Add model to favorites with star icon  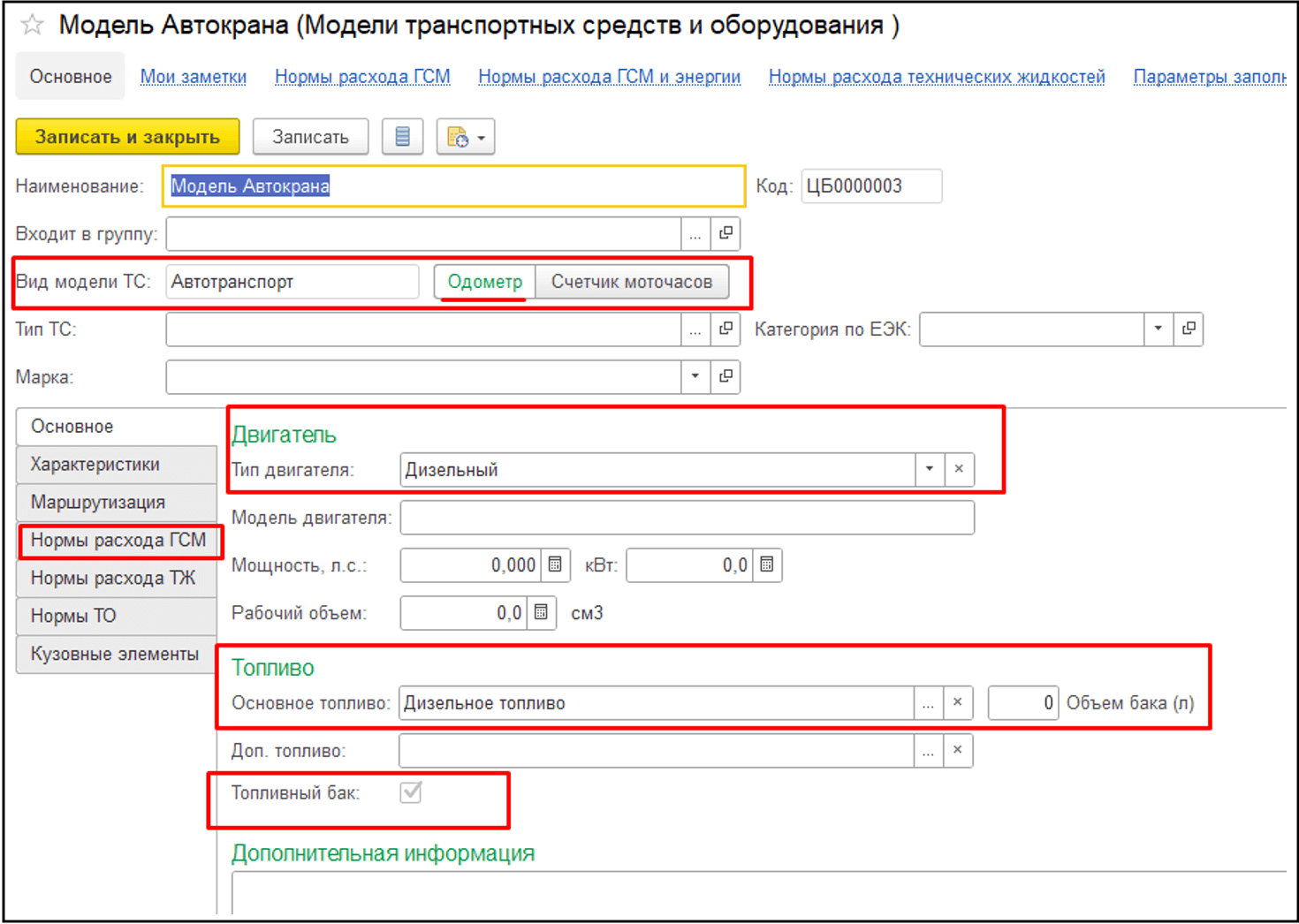click(x=33, y=25)
